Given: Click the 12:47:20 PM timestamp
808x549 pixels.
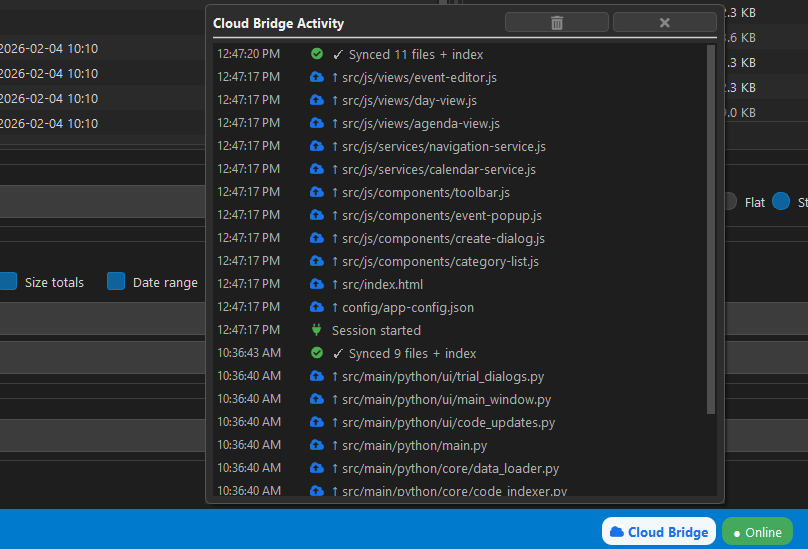Looking at the screenshot, I should [x=248, y=54].
